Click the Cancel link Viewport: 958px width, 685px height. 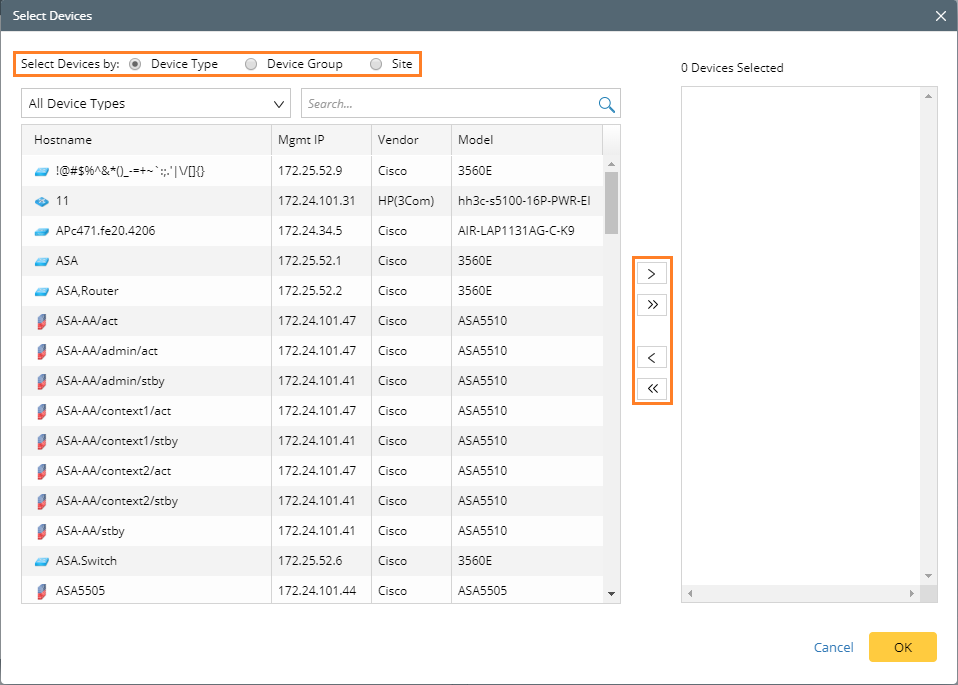[833, 647]
